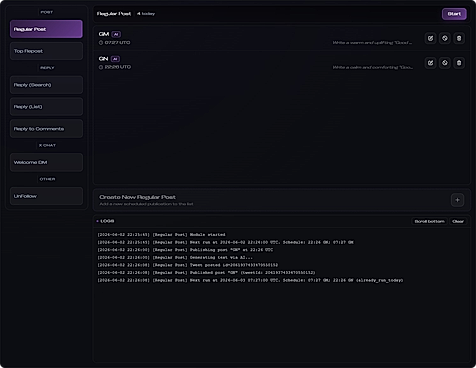Delete the GN post with trash icon
Viewport: 476px width, 368px height.
coord(459,63)
